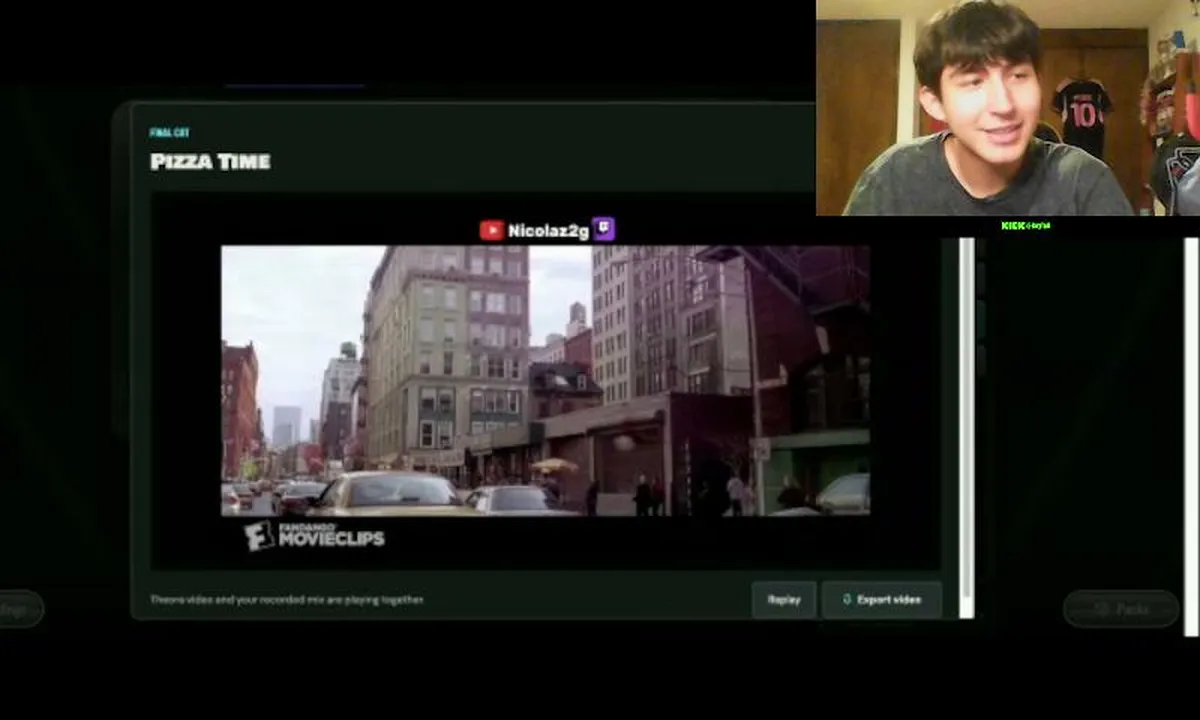This screenshot has width=1200, height=720.
Task: Click the Replay button
Action: point(784,600)
